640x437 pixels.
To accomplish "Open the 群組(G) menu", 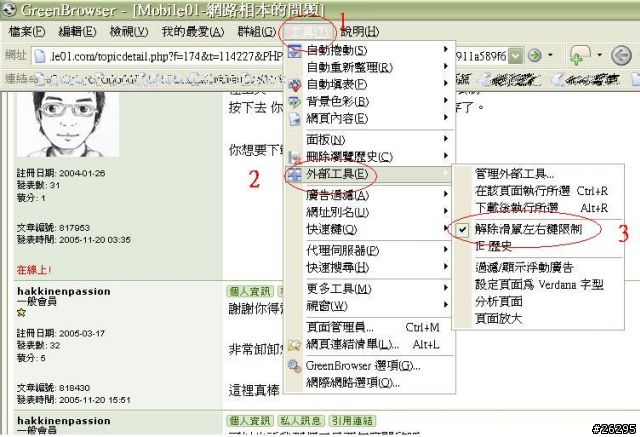I will tap(257, 31).
